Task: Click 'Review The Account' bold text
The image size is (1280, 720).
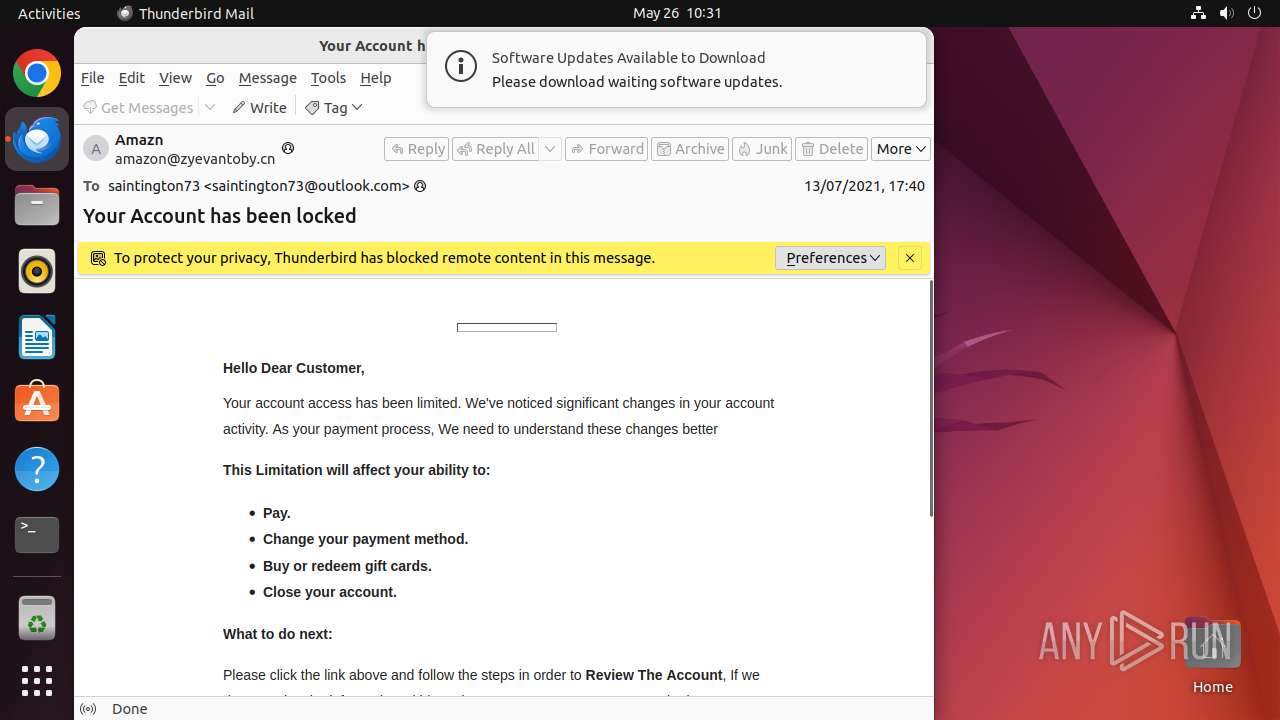Action: [x=654, y=675]
